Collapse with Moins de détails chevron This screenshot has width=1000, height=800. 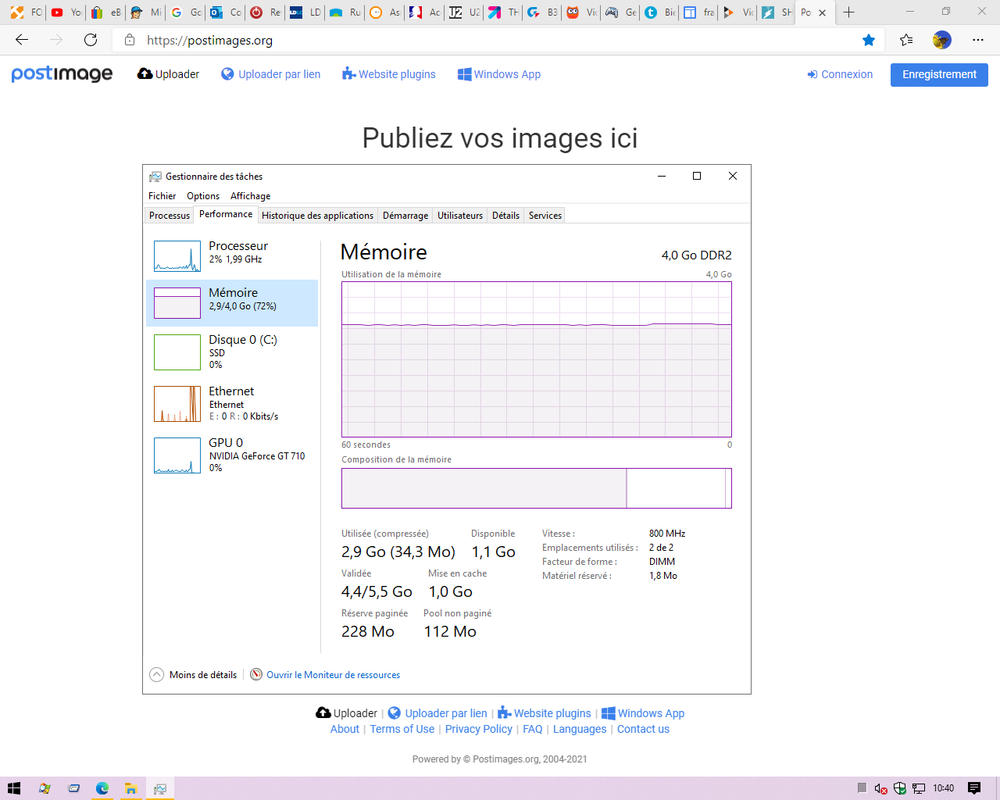[x=156, y=674]
